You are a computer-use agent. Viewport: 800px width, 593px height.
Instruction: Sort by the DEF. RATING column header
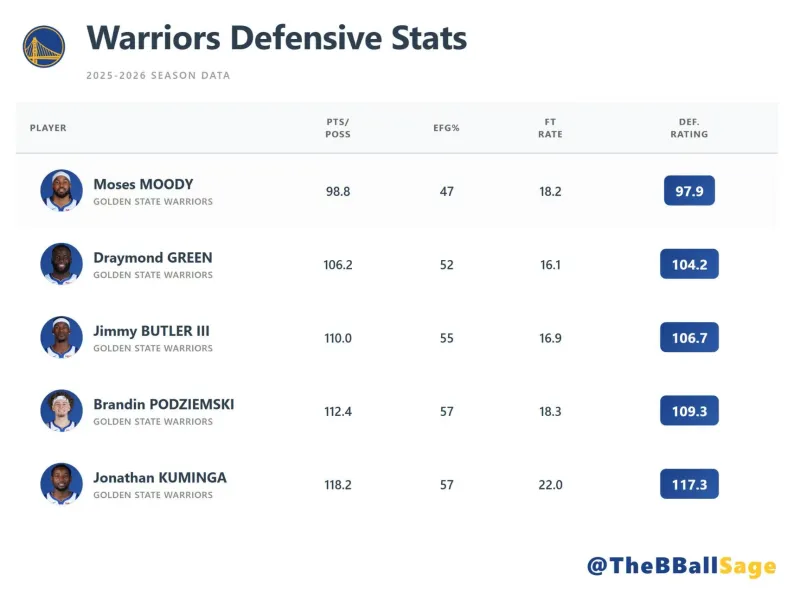pyautogui.click(x=689, y=128)
